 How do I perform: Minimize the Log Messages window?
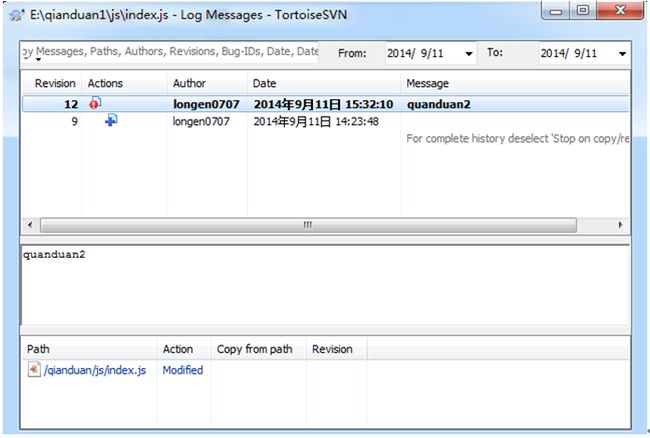556,11
